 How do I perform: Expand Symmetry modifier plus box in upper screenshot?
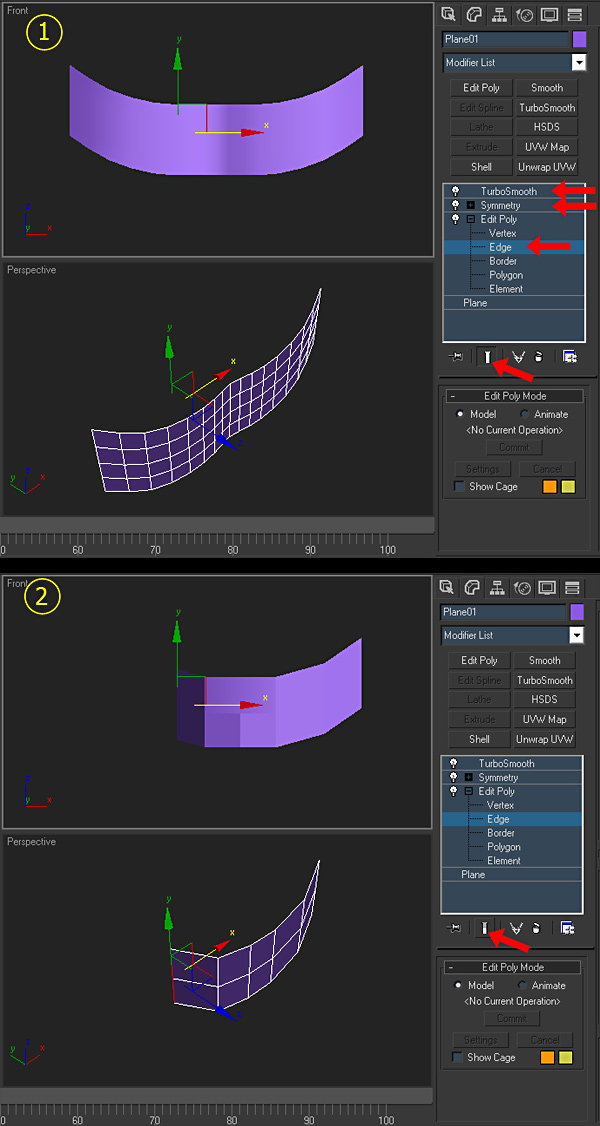(x=471, y=205)
